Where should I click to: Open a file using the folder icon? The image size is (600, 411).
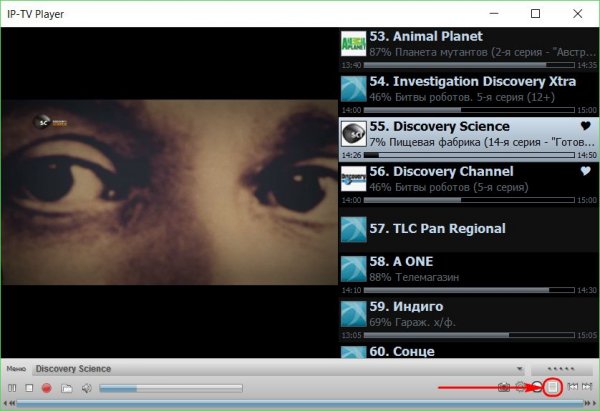coord(66,388)
